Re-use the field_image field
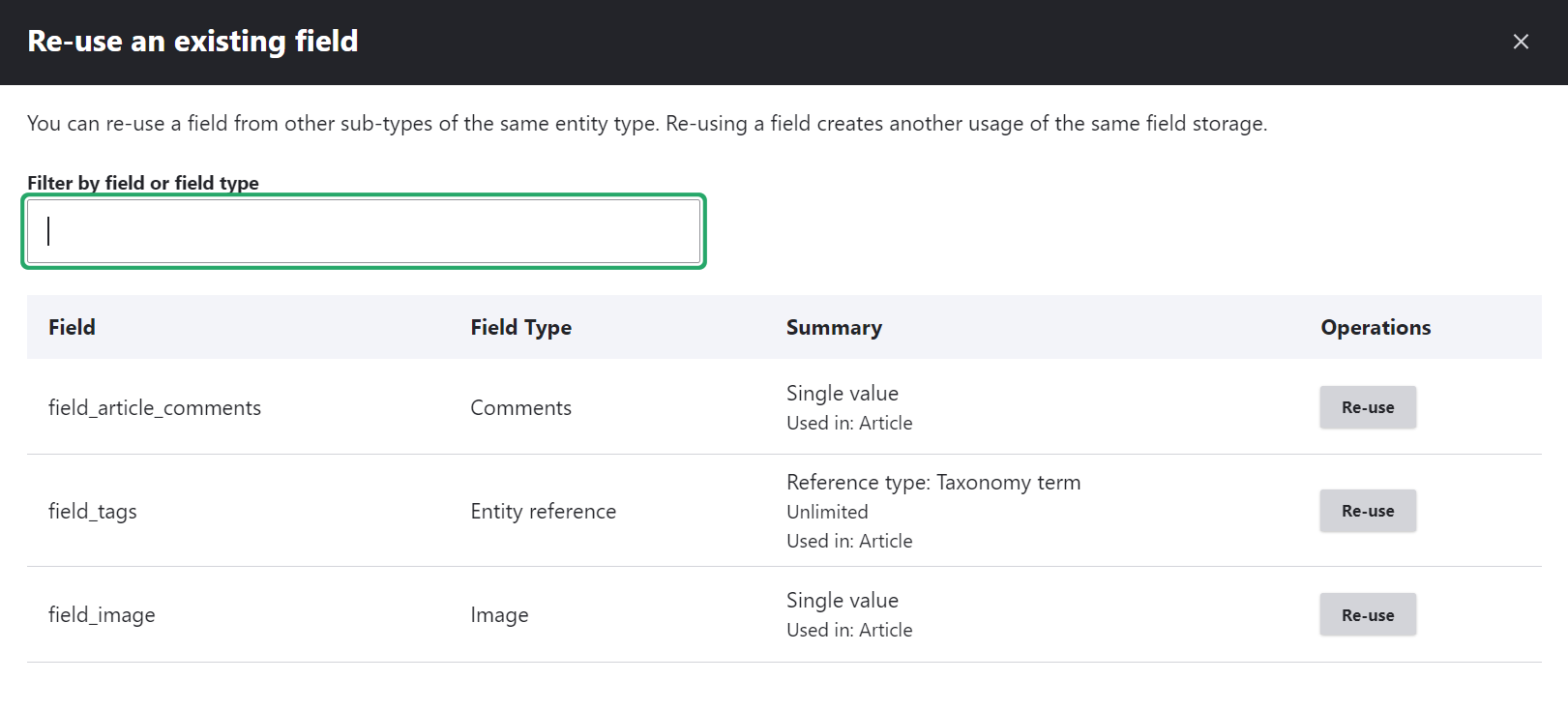The height and width of the screenshot is (711, 1568). 1367,615
